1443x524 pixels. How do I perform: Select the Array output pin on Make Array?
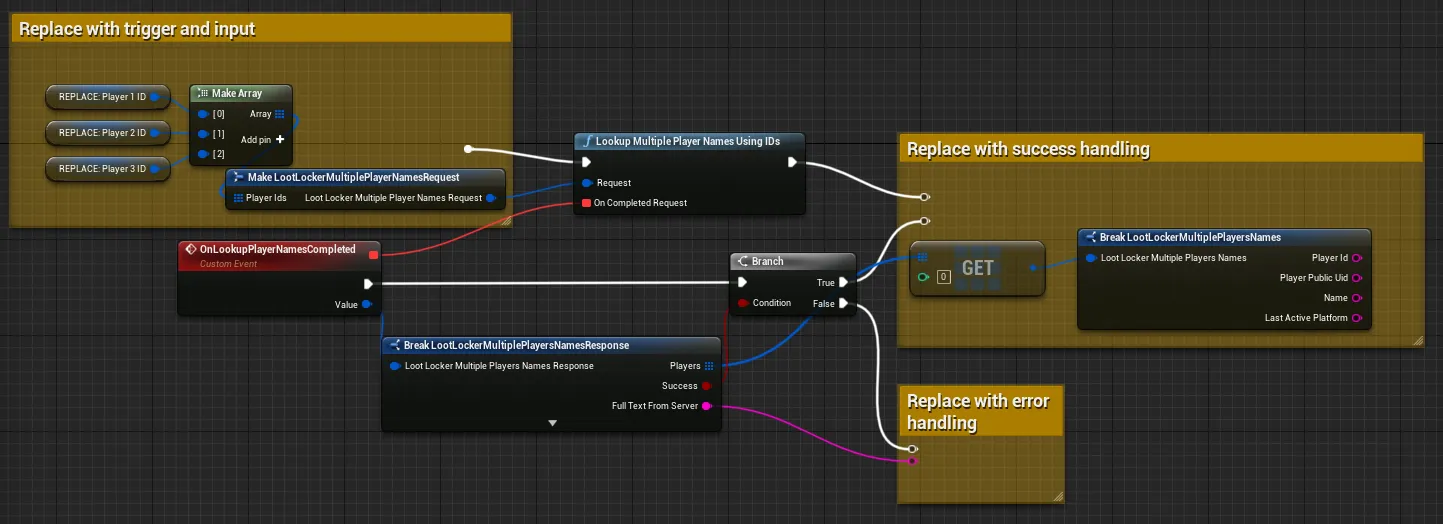pyautogui.click(x=280, y=114)
